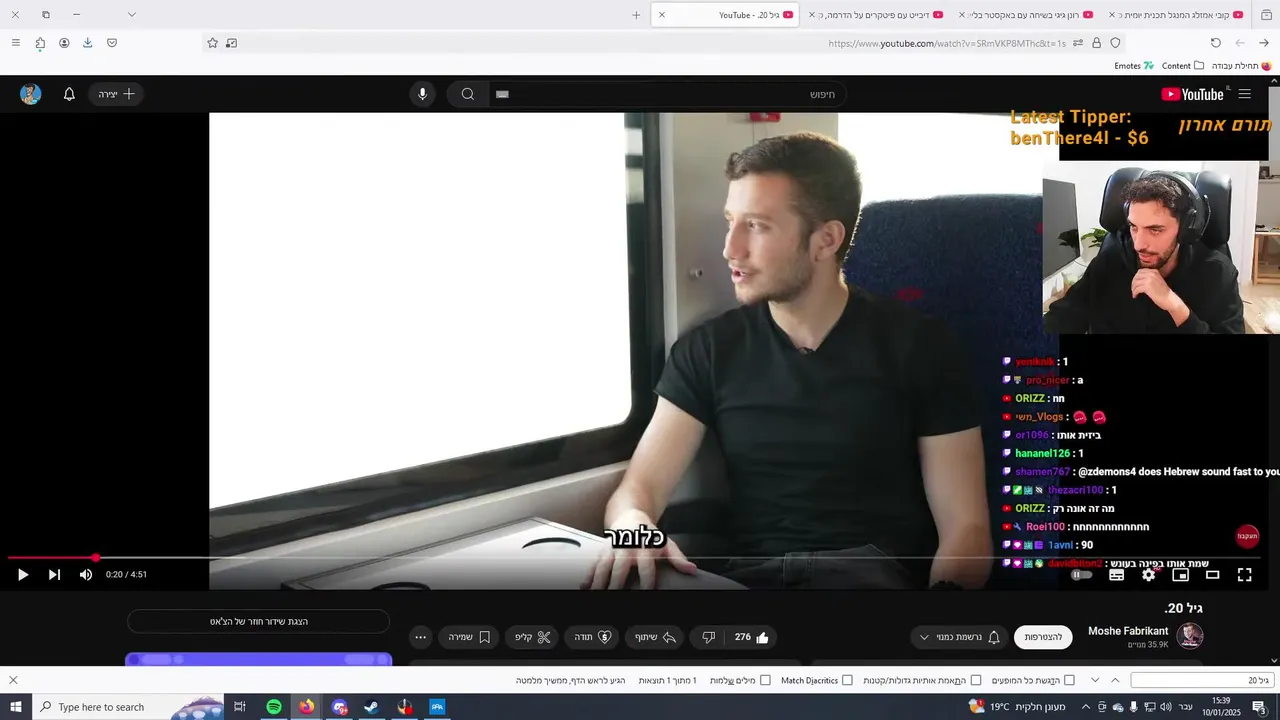
Task: Click the find bar text field
Action: click(x=1201, y=680)
